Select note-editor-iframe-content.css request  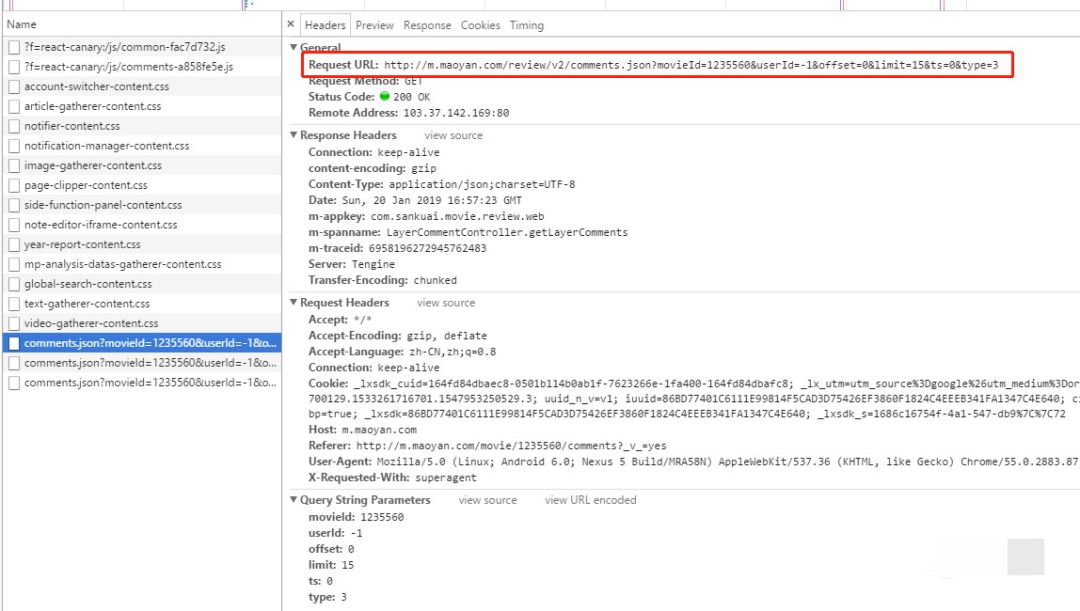(x=141, y=225)
